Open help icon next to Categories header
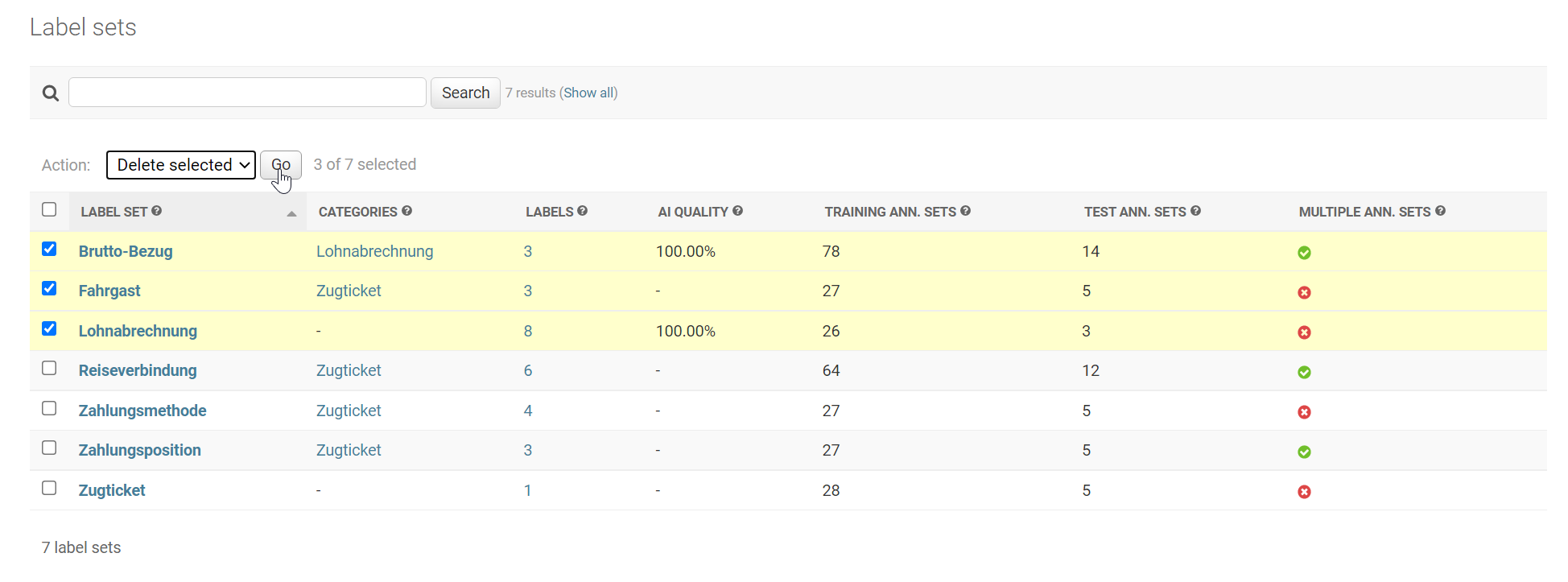 click(x=407, y=211)
